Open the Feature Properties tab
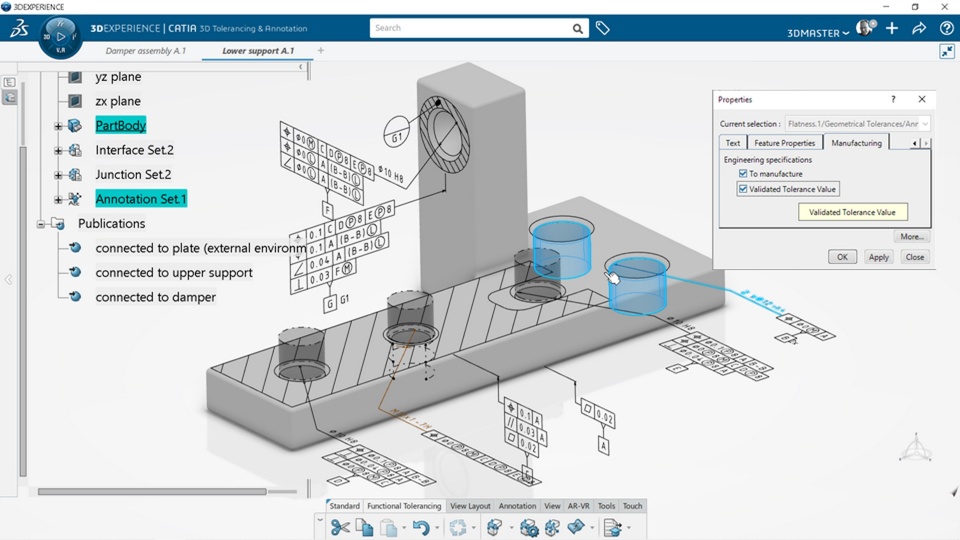 tap(784, 143)
